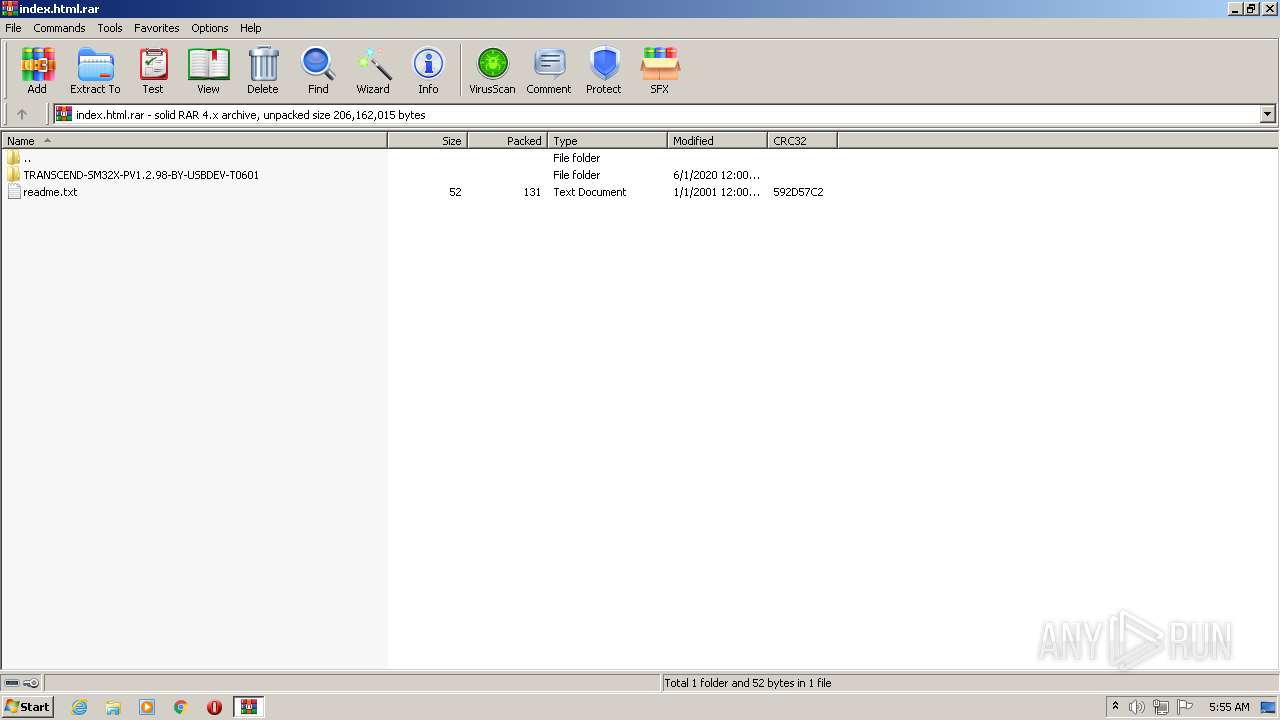Launch Chrome from the taskbar
The width and height of the screenshot is (1280, 720).
click(181, 707)
